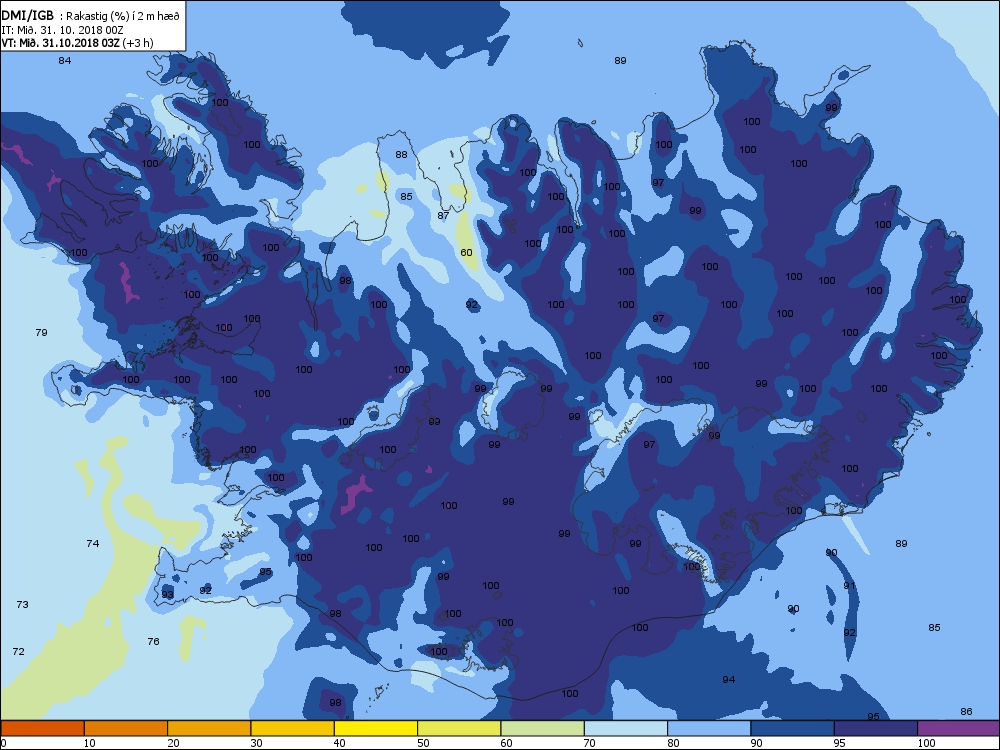Click the sea value 76
This screenshot has height=750, width=1000.
click(x=153, y=642)
